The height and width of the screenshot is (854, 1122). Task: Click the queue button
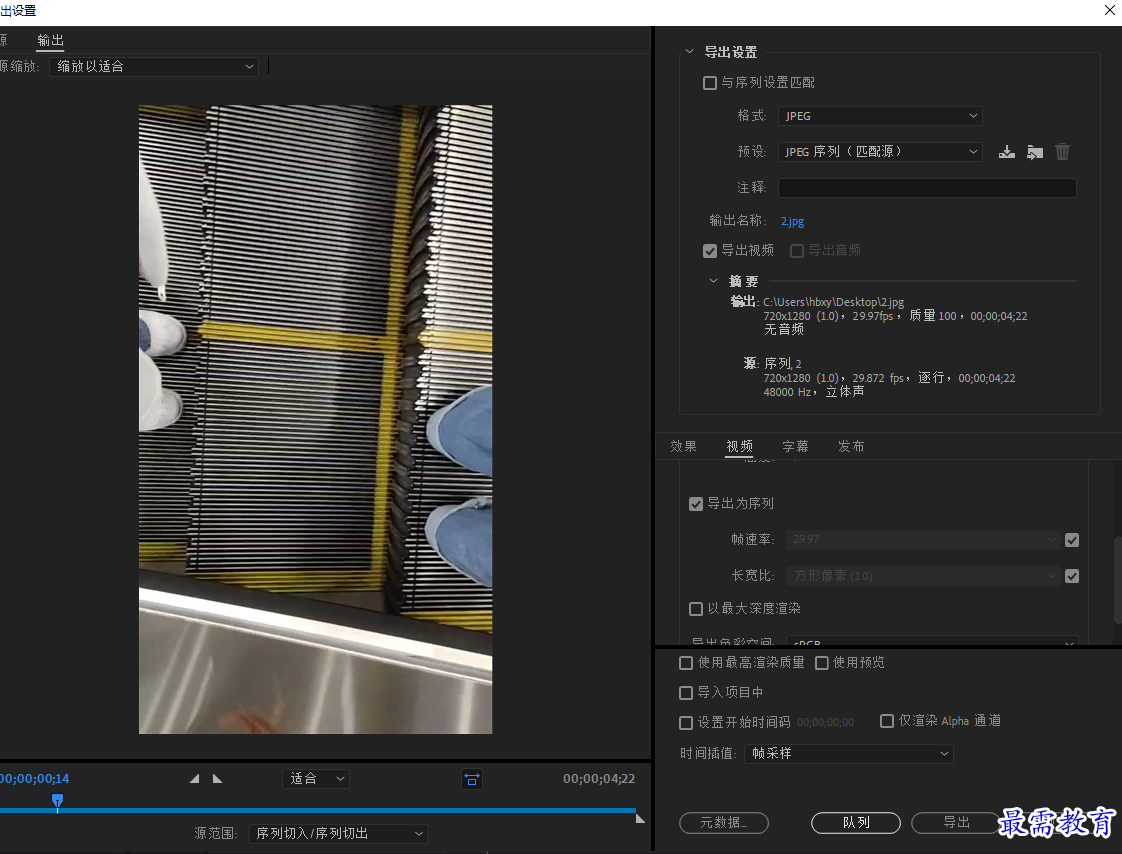click(x=856, y=823)
